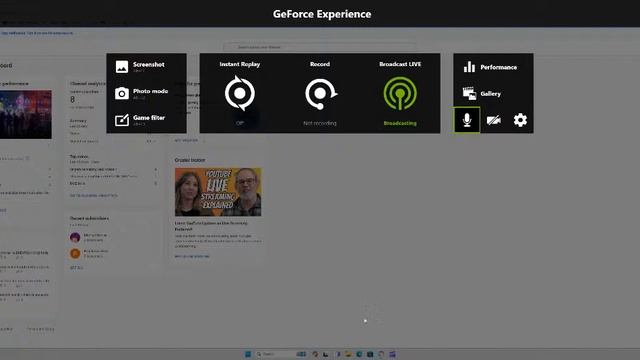Click the link below Top videos list
The image size is (640, 360).
pos(93,196)
